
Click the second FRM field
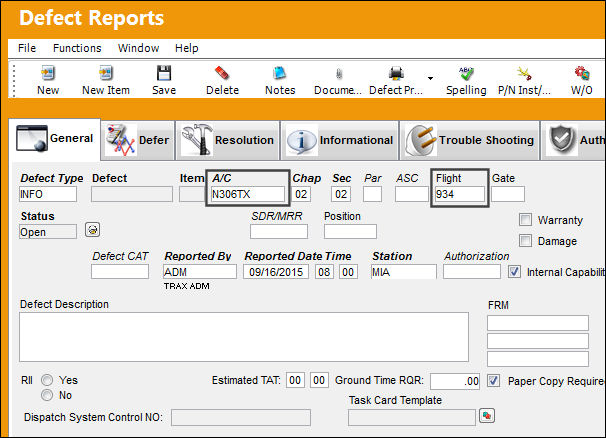(x=538, y=341)
